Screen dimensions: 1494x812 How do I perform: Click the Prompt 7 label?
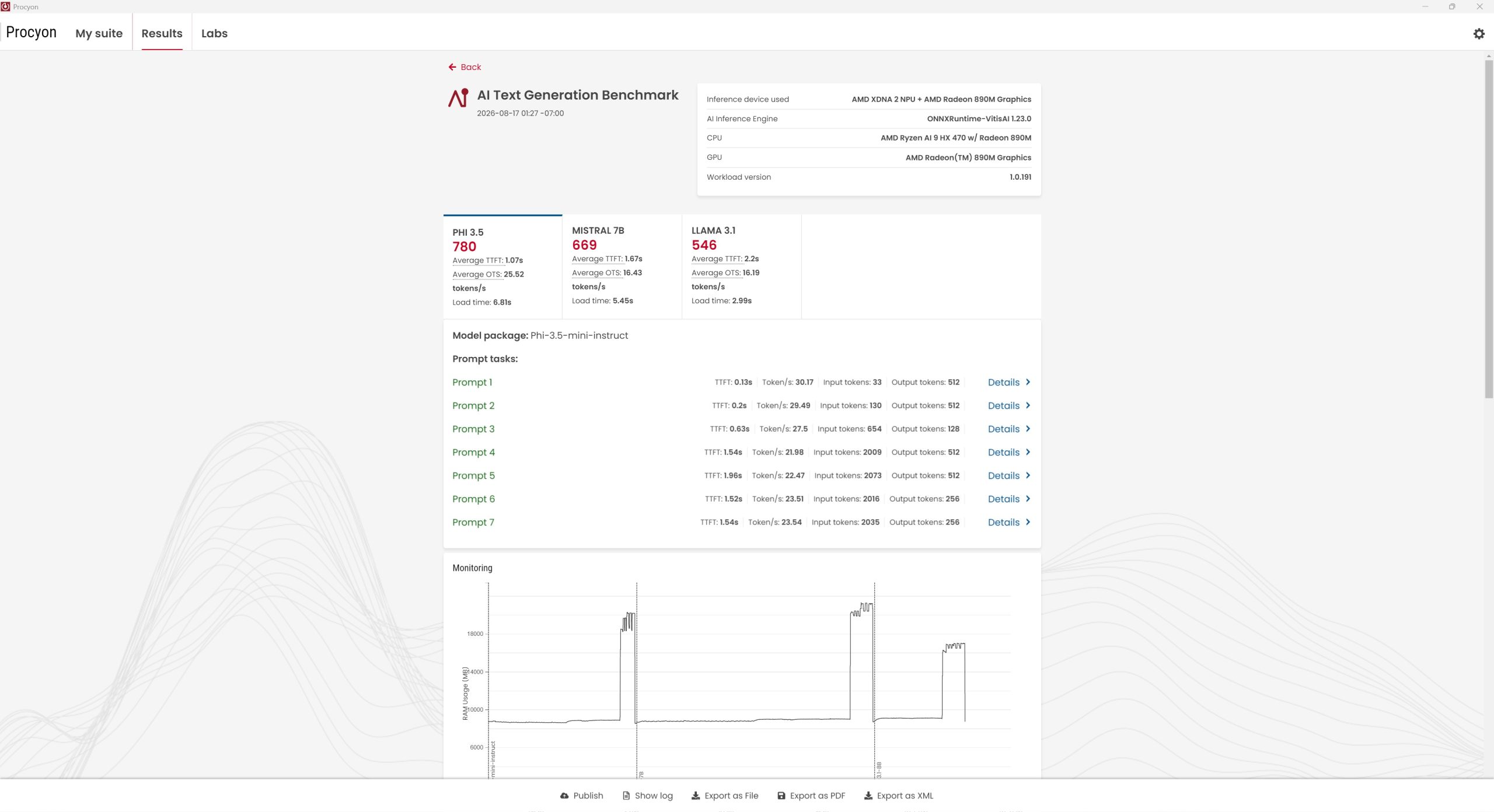473,522
